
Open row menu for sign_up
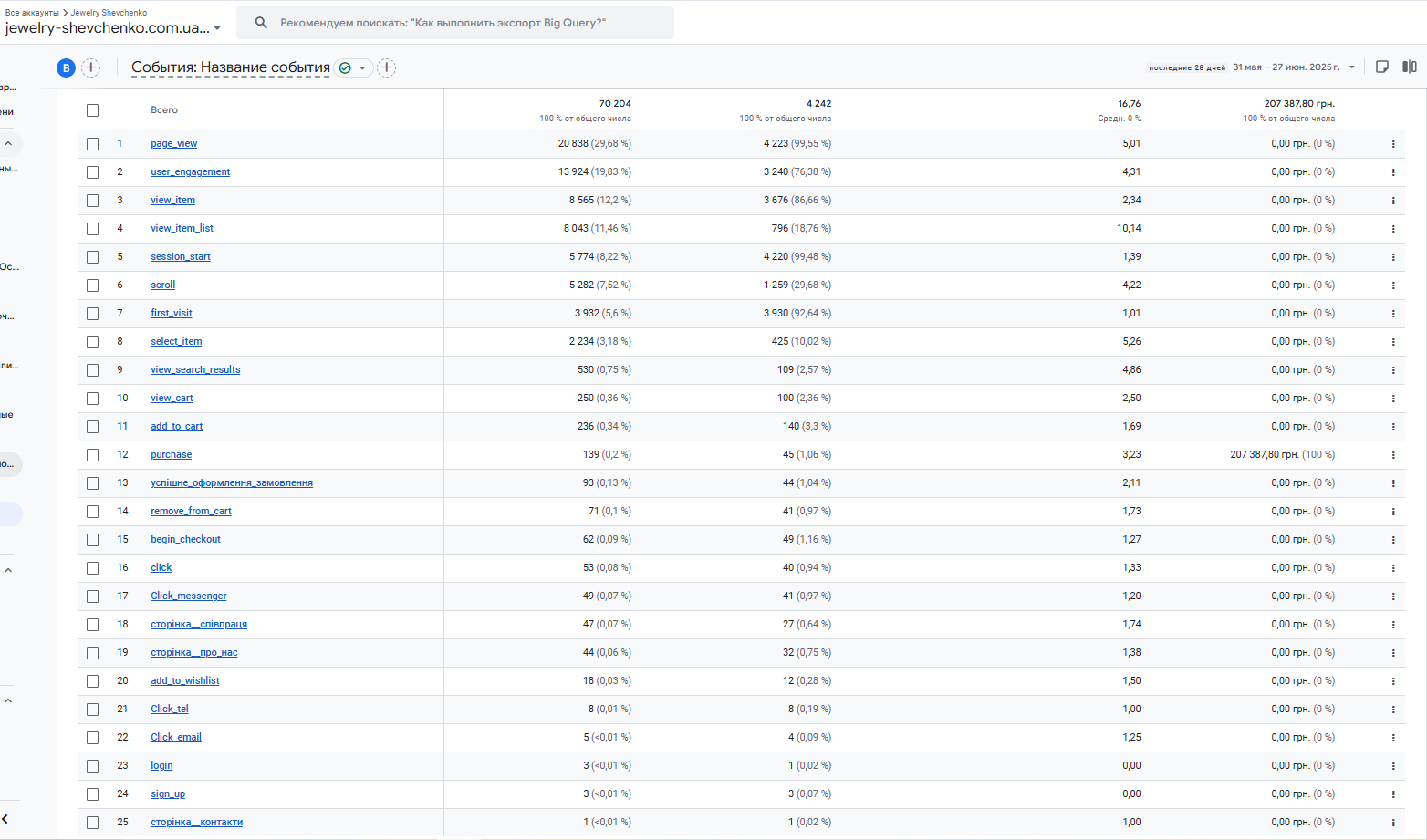tap(1393, 794)
